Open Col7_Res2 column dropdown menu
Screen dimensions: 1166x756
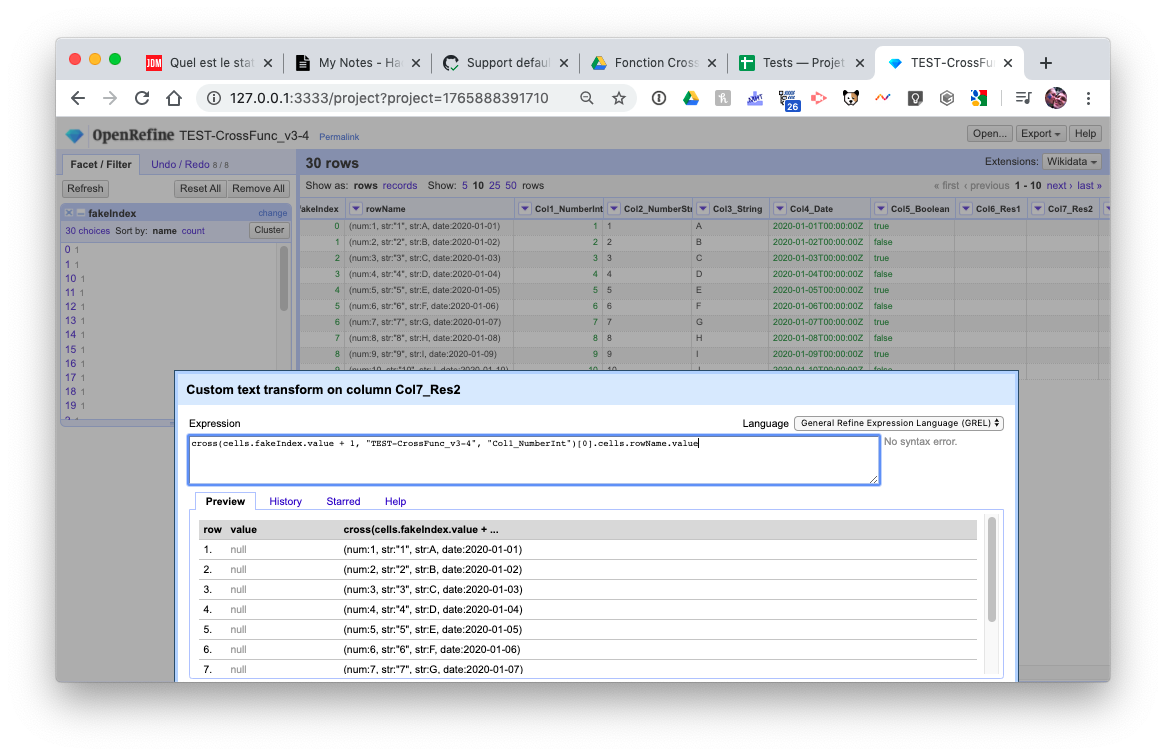1038,209
